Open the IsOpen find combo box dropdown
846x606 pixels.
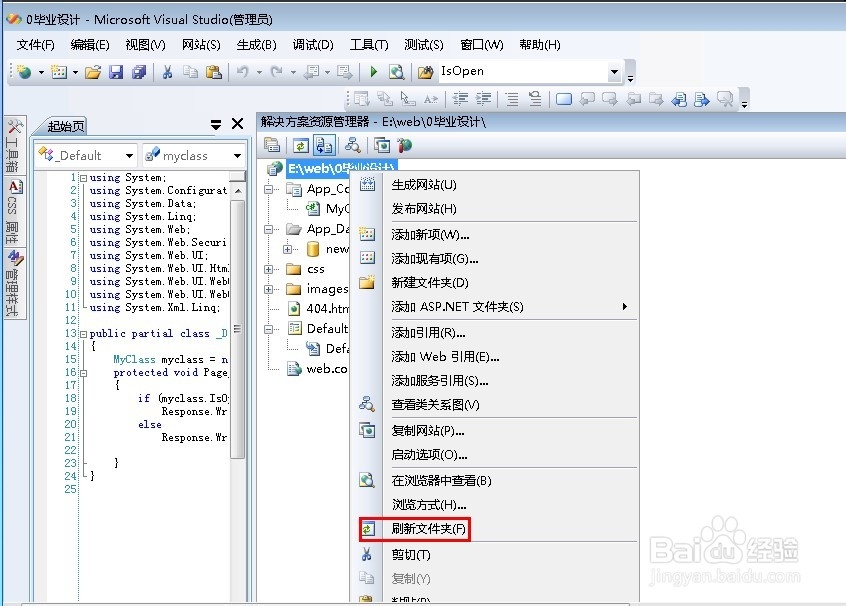click(x=614, y=71)
